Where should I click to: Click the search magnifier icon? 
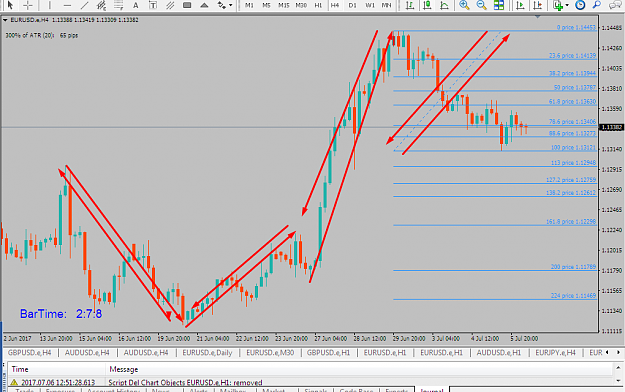click(597, 5)
